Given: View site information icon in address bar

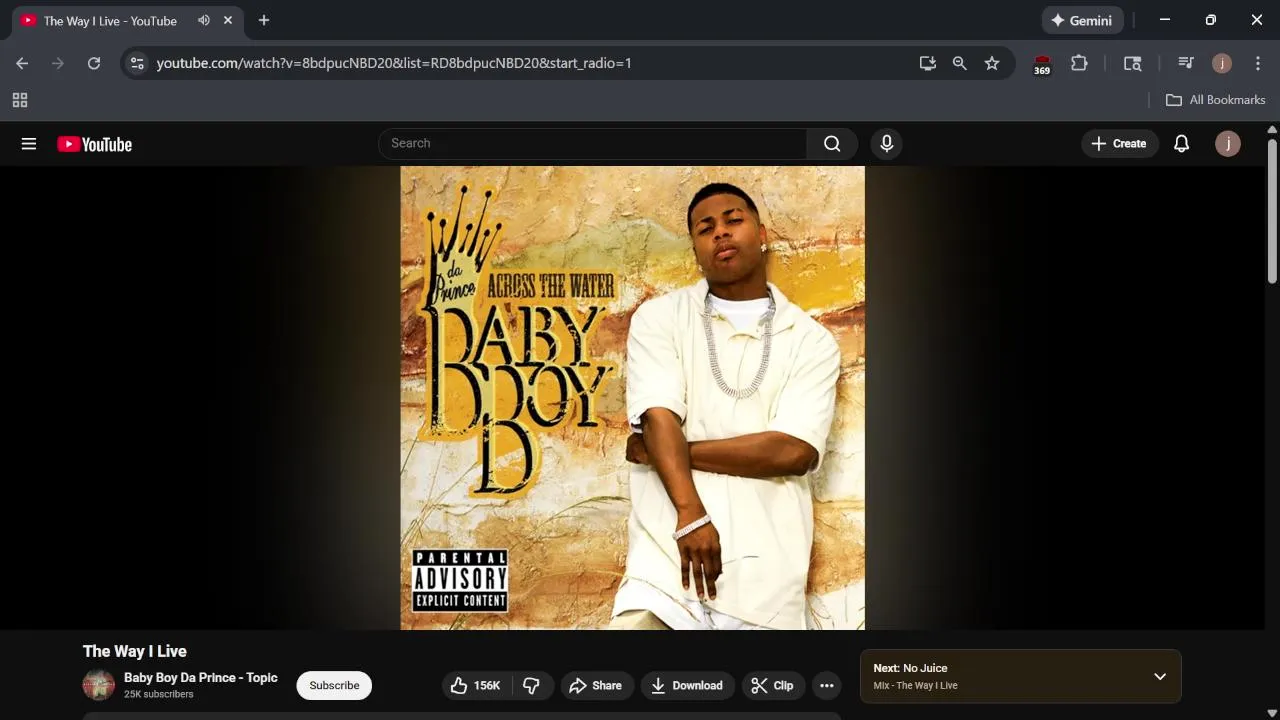Looking at the screenshot, I should click(137, 63).
